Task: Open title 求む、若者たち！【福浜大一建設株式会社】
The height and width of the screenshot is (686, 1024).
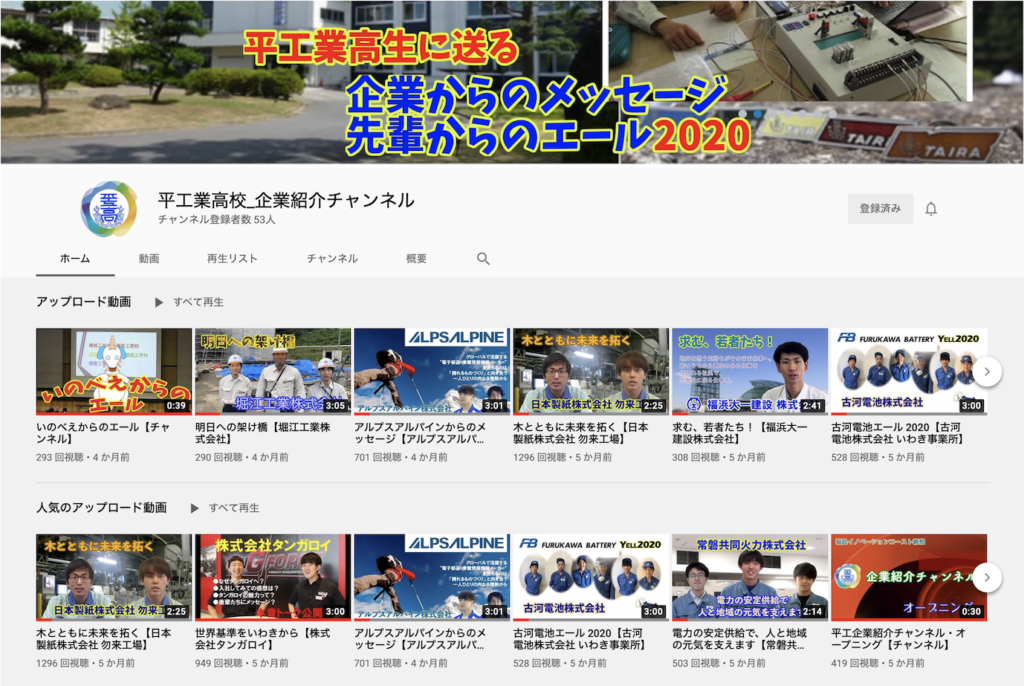Action: click(x=739, y=433)
